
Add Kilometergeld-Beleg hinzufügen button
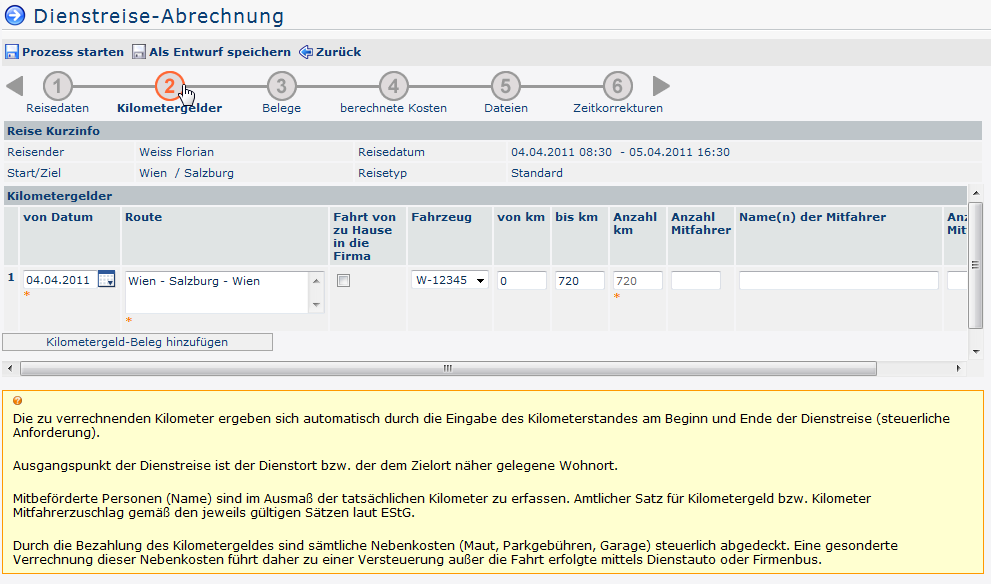coord(138,342)
